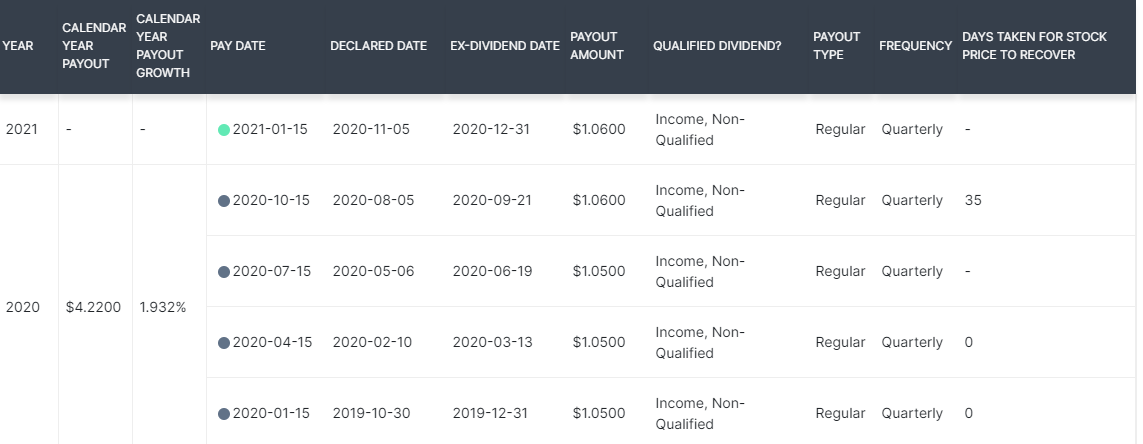Sort by the Declared Date column header
The image size is (1143, 444).
click(378, 46)
